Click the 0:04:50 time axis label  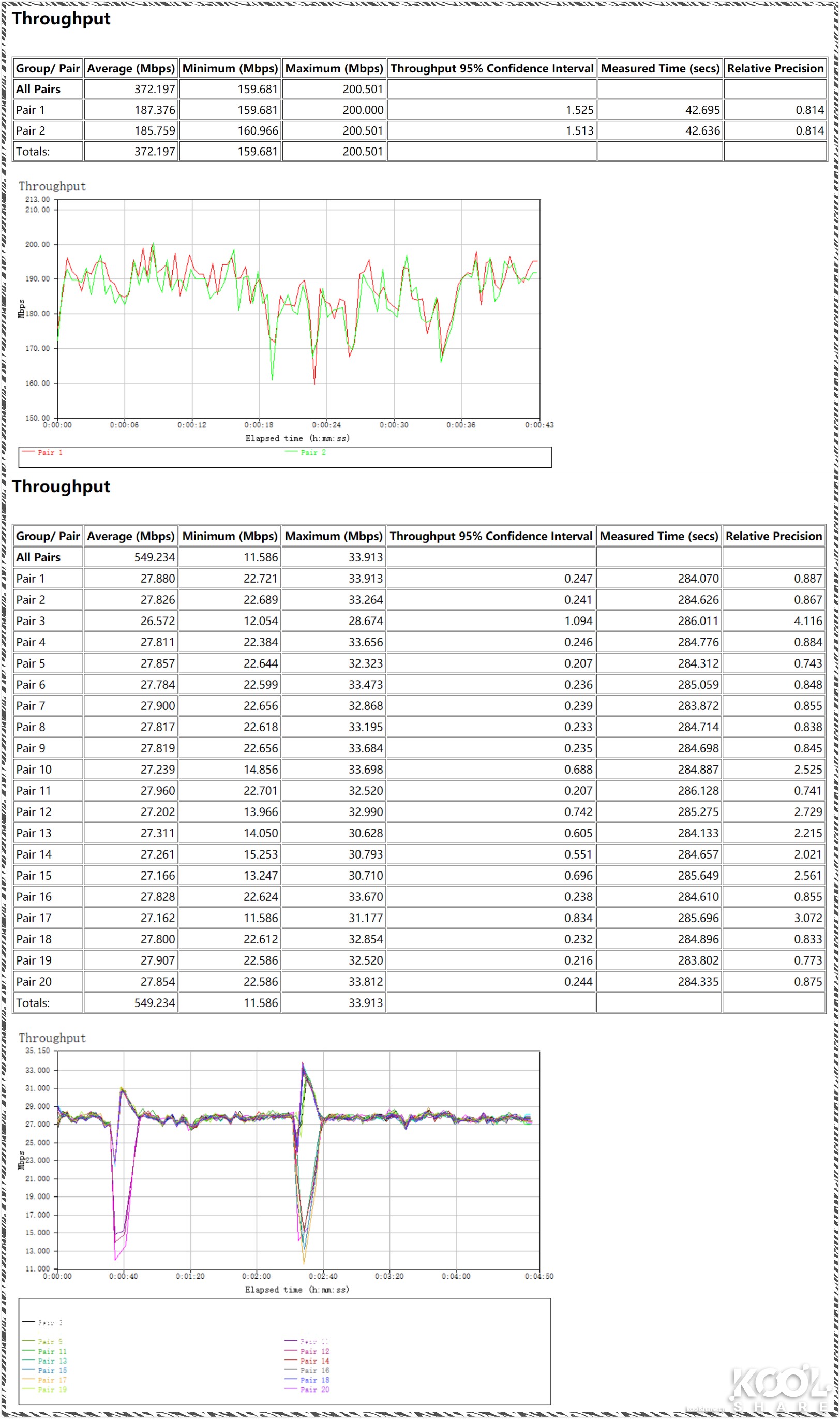point(539,1276)
